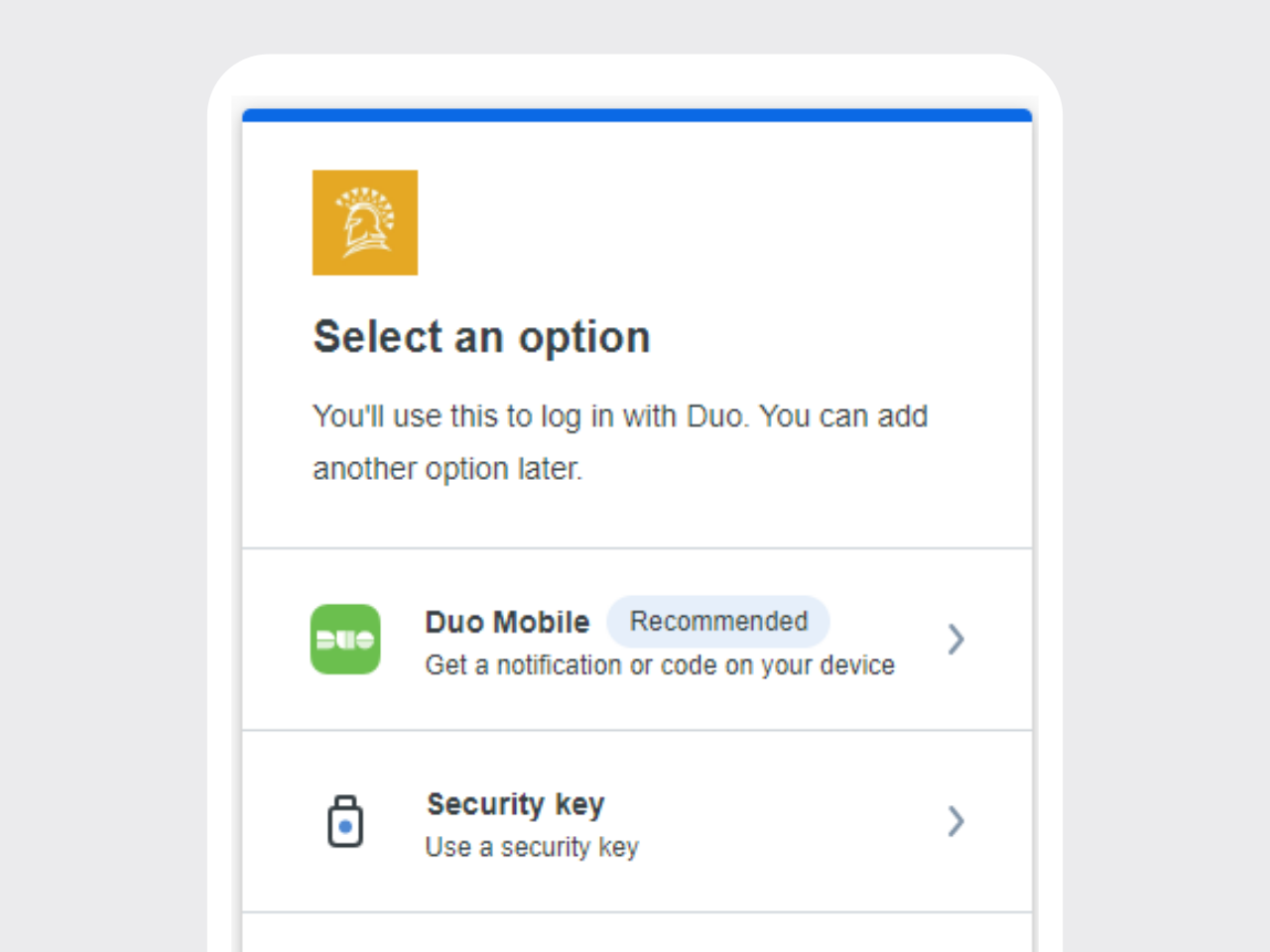Click the 'Select an option' heading
1270x952 pixels.
coord(481,336)
